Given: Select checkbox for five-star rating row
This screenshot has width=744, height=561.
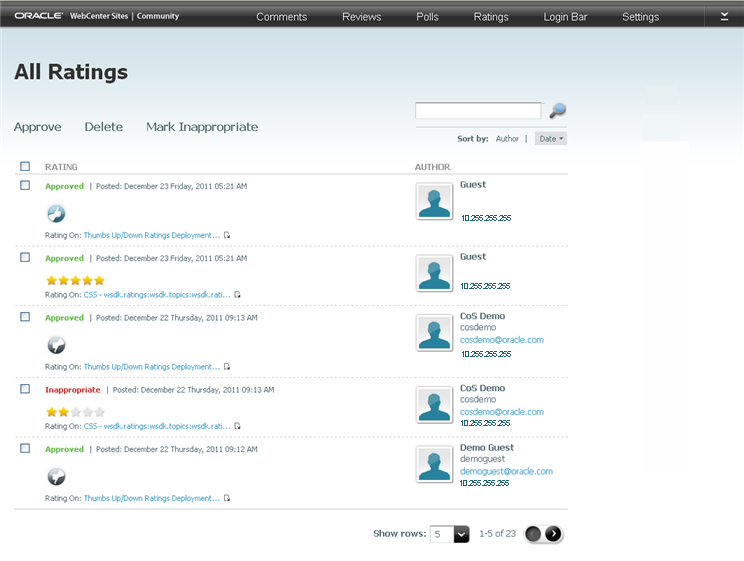Looking at the screenshot, I should point(25,257).
